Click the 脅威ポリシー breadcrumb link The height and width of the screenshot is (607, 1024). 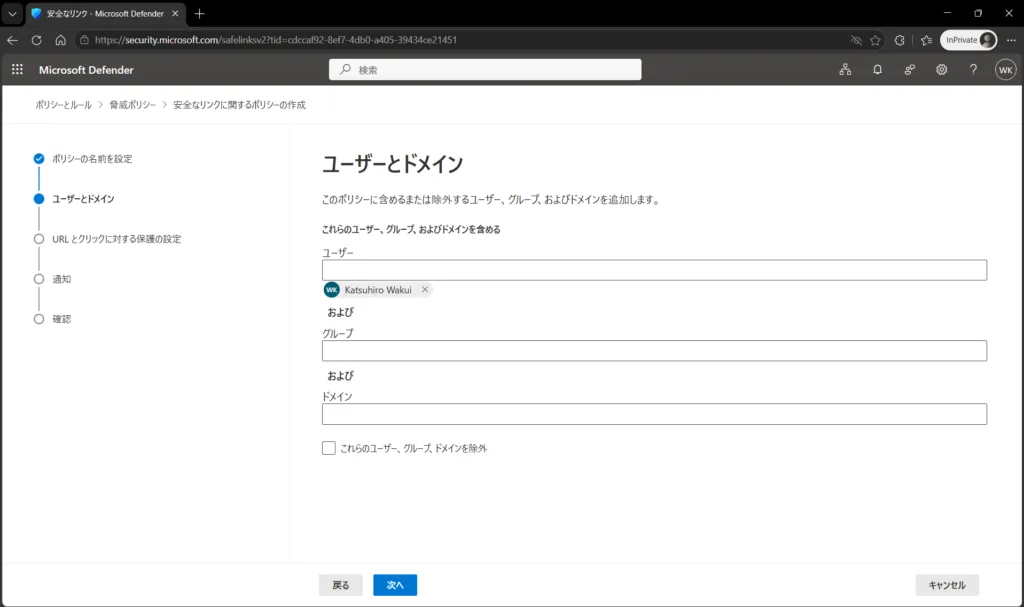point(133,105)
